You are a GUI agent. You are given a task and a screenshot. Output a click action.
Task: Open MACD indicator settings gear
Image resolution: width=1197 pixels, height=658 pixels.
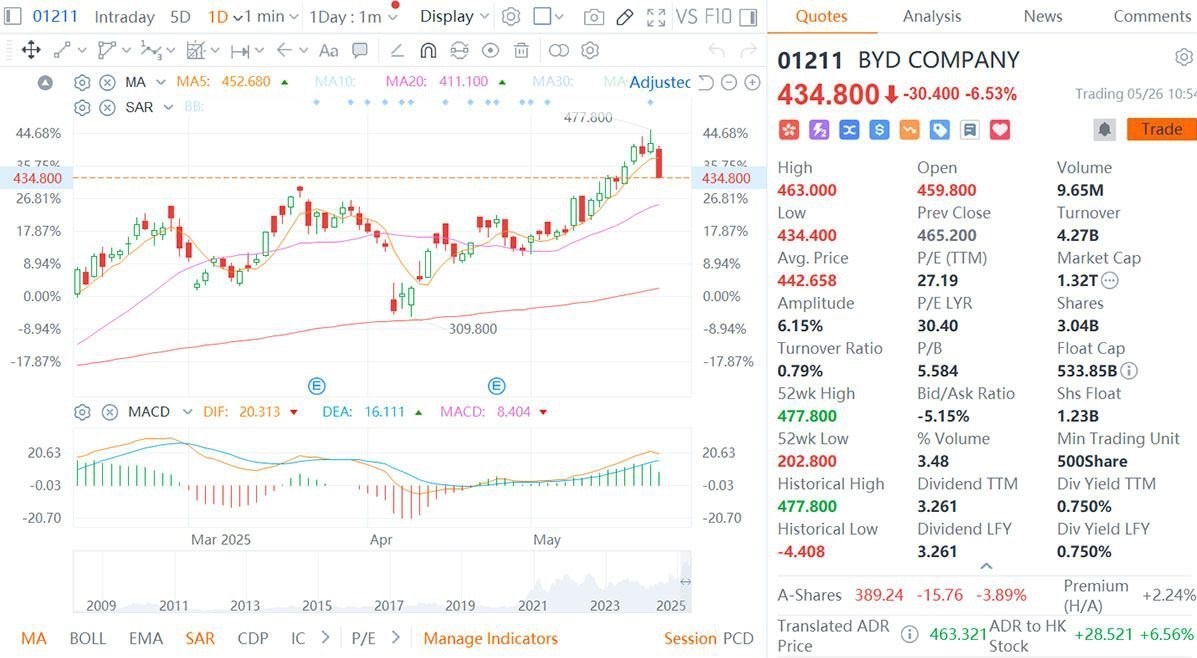(82, 411)
